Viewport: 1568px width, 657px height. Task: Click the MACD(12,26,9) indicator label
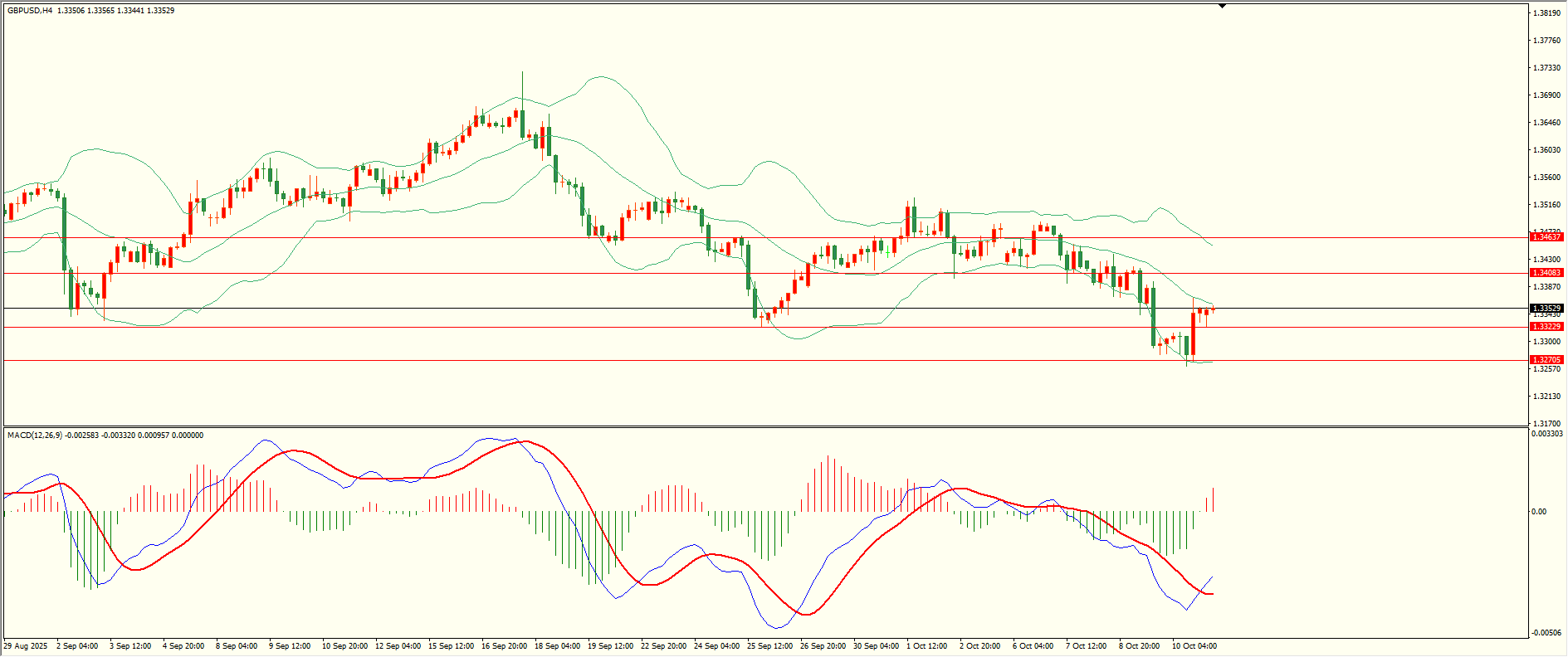[x=34, y=436]
